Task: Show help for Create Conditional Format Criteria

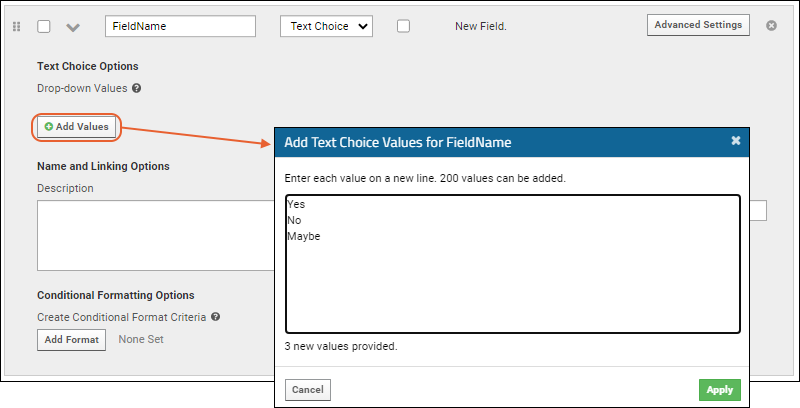Action: pos(215,317)
